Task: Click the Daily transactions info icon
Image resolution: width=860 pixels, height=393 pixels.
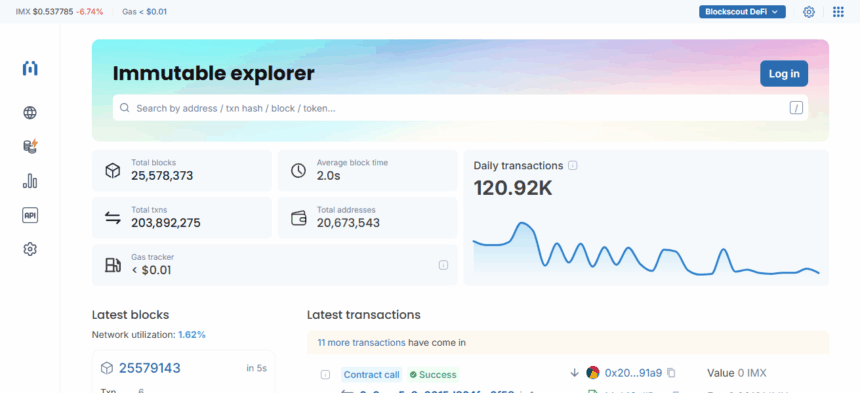Action: 573,166
